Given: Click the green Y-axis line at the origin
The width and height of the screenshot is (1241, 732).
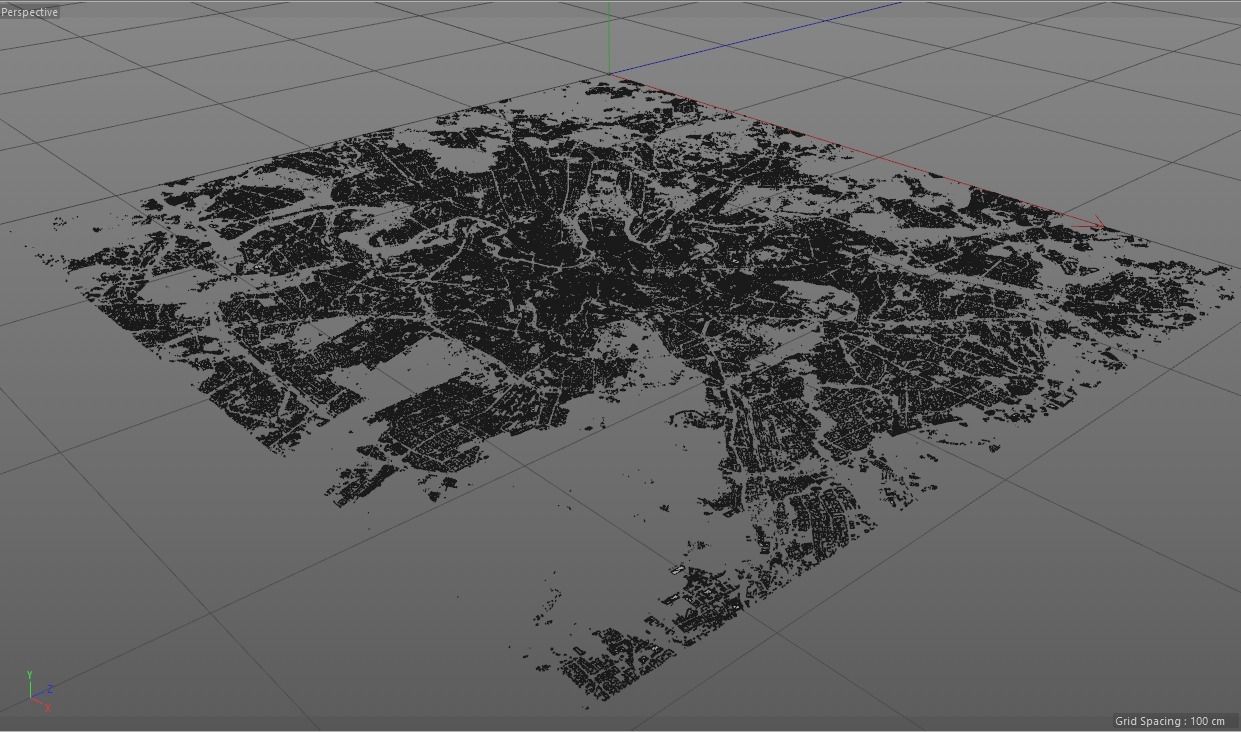Looking at the screenshot, I should click(x=608, y=37).
